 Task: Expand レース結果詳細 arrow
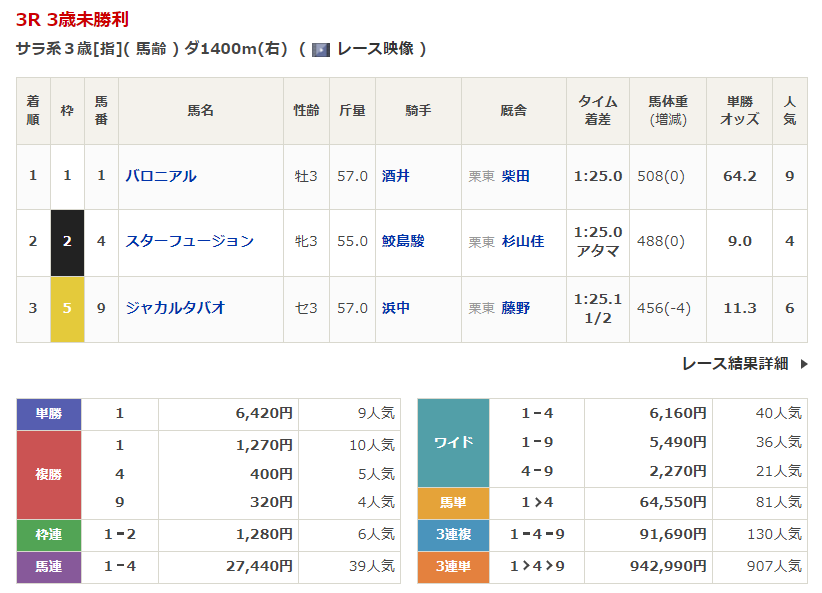click(x=804, y=364)
